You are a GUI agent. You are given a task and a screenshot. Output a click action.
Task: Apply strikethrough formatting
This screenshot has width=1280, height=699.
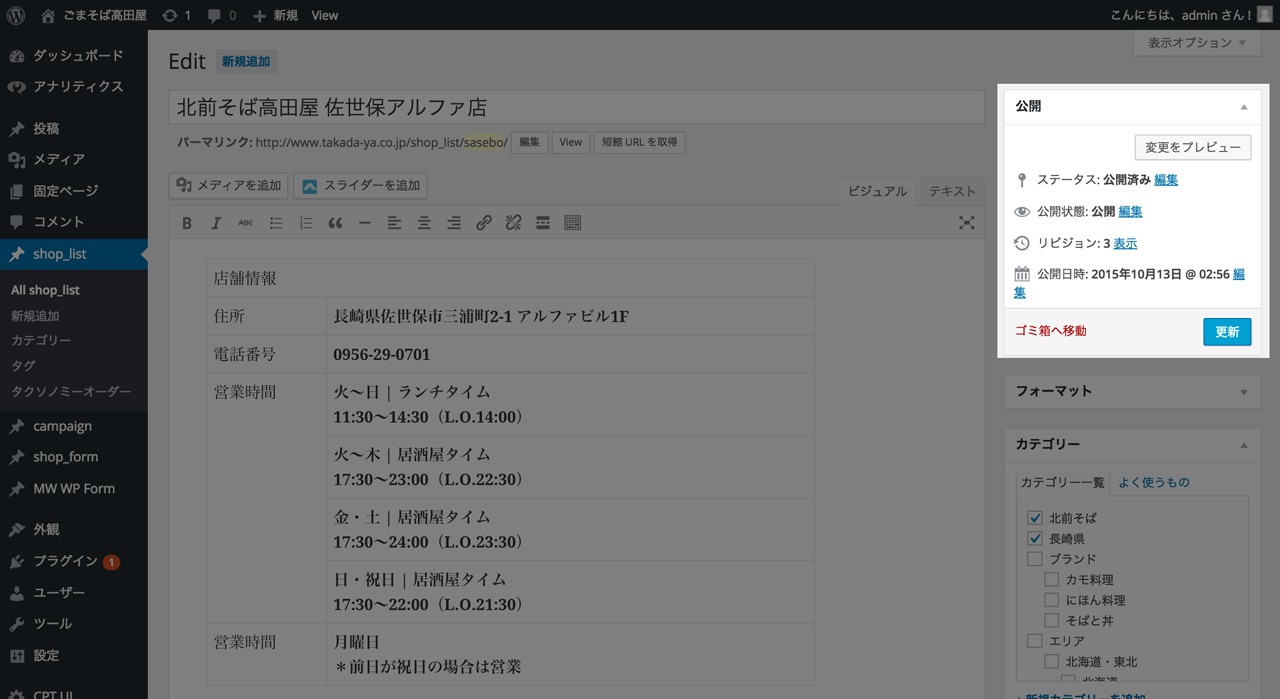246,223
